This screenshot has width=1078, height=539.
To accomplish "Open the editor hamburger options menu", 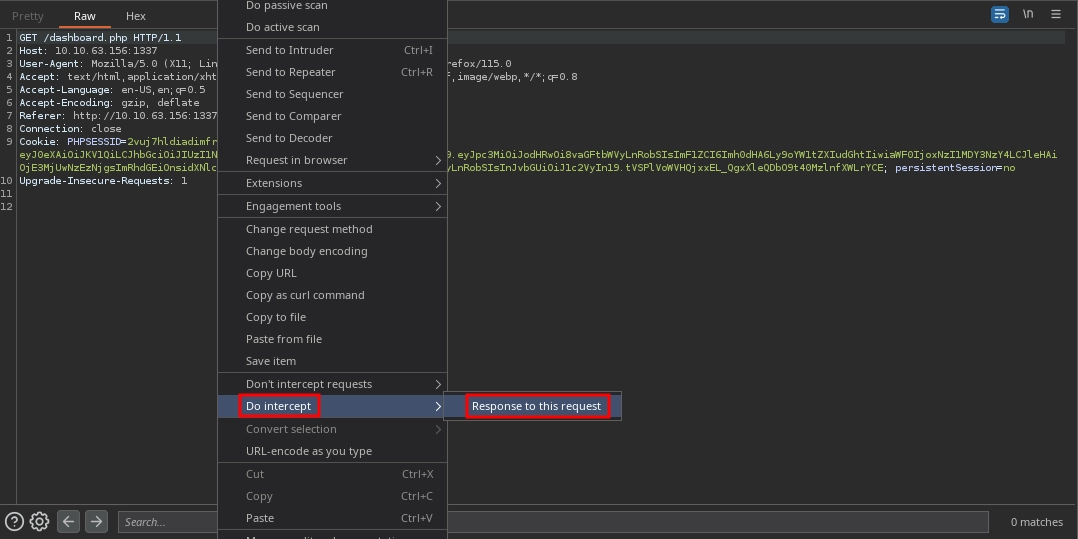I will point(1055,14).
